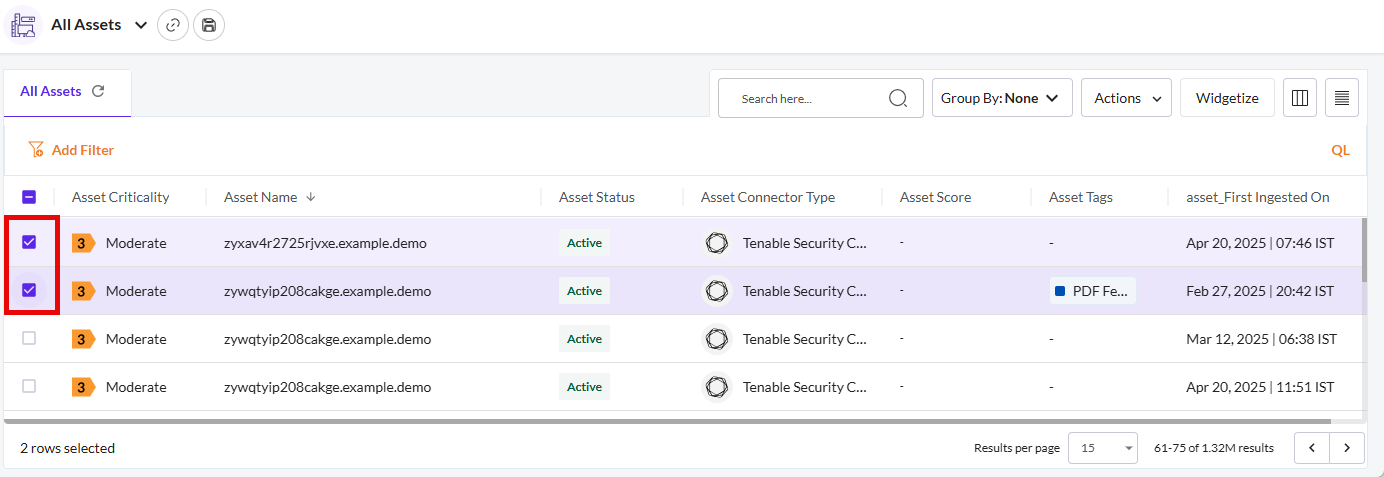Screen dimensions: 1384x477
Task: Click the Asset Status column header
Action: click(597, 197)
